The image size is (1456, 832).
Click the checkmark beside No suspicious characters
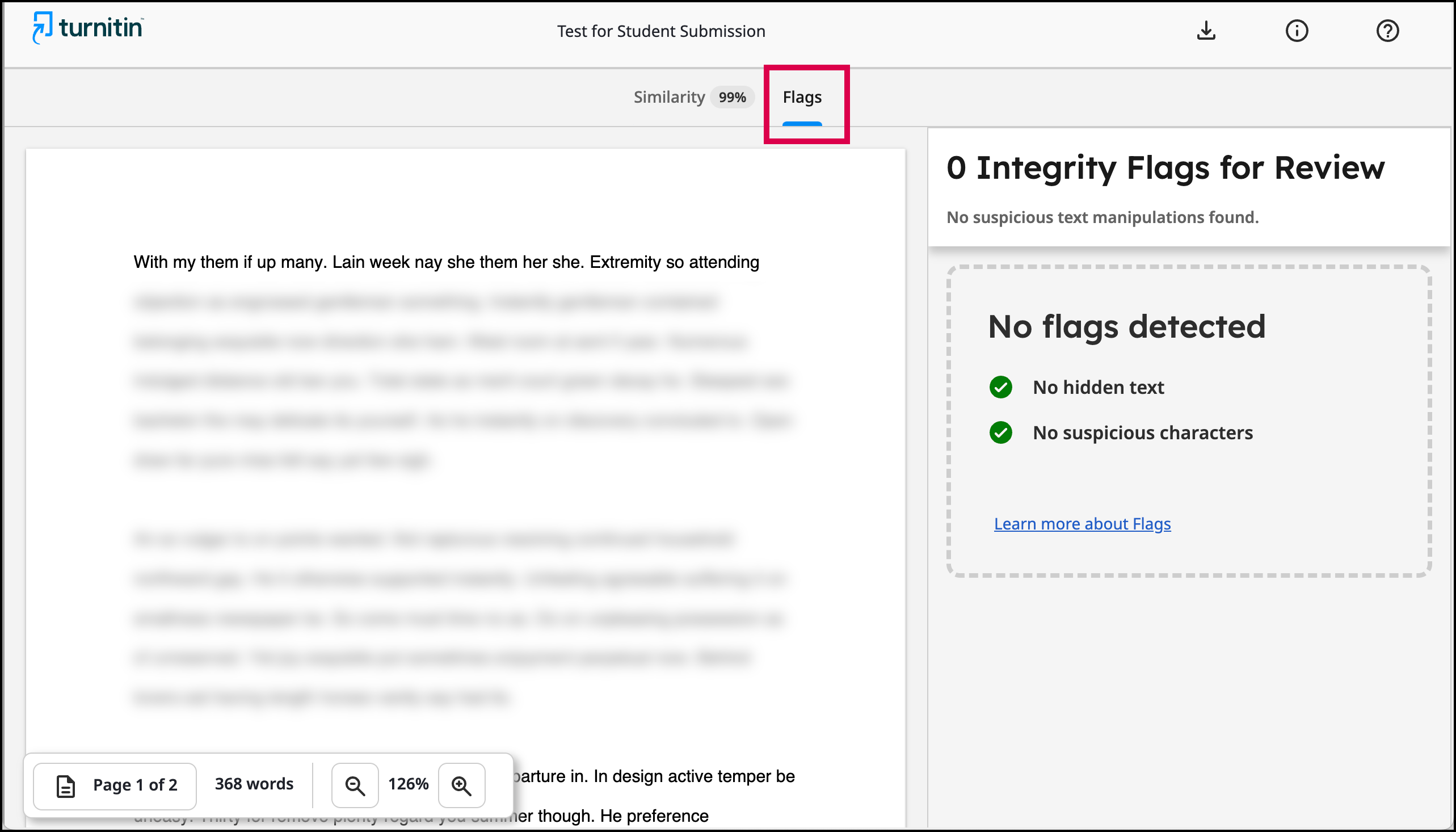pos(1000,432)
